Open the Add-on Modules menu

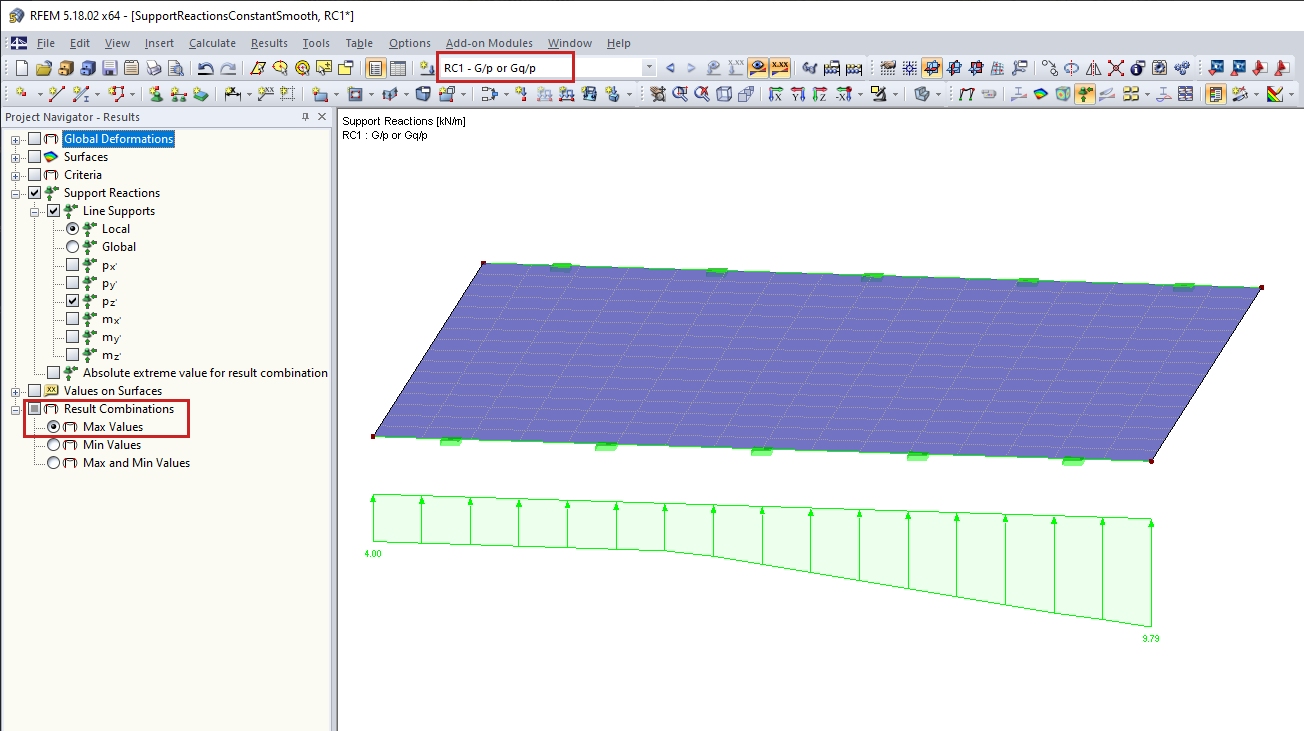(489, 43)
